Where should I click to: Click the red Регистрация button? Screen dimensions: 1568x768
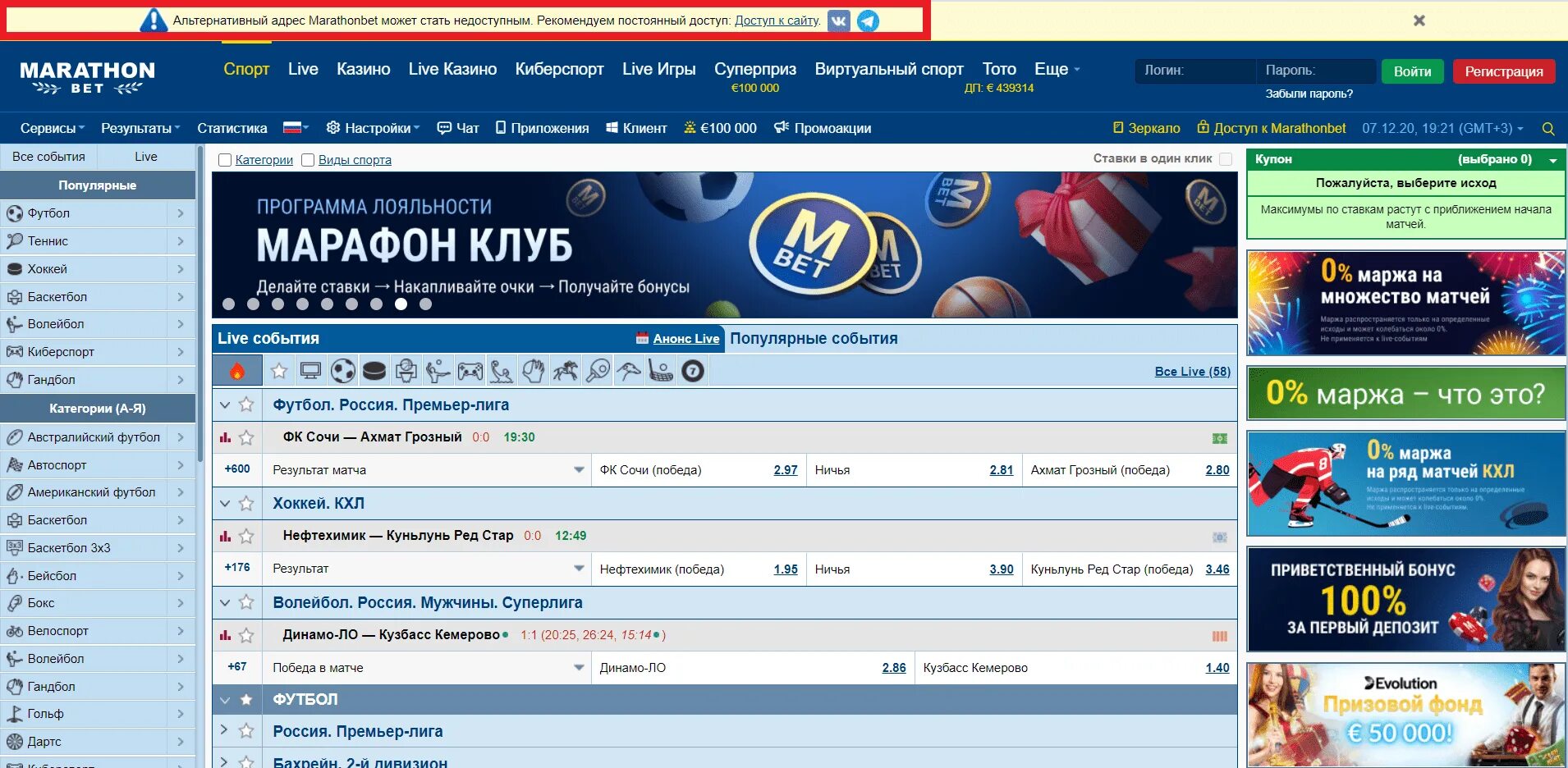click(x=1504, y=71)
